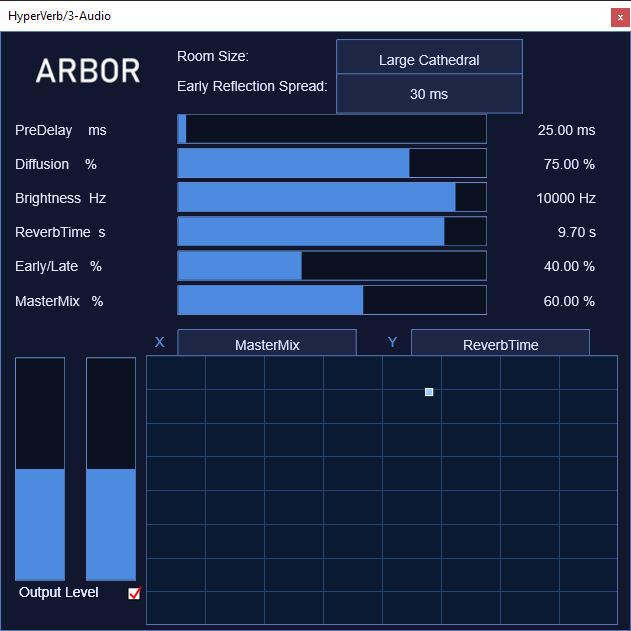Click the HyperVerb/3-Audio window title
The width and height of the screenshot is (631, 631).
[59, 16]
